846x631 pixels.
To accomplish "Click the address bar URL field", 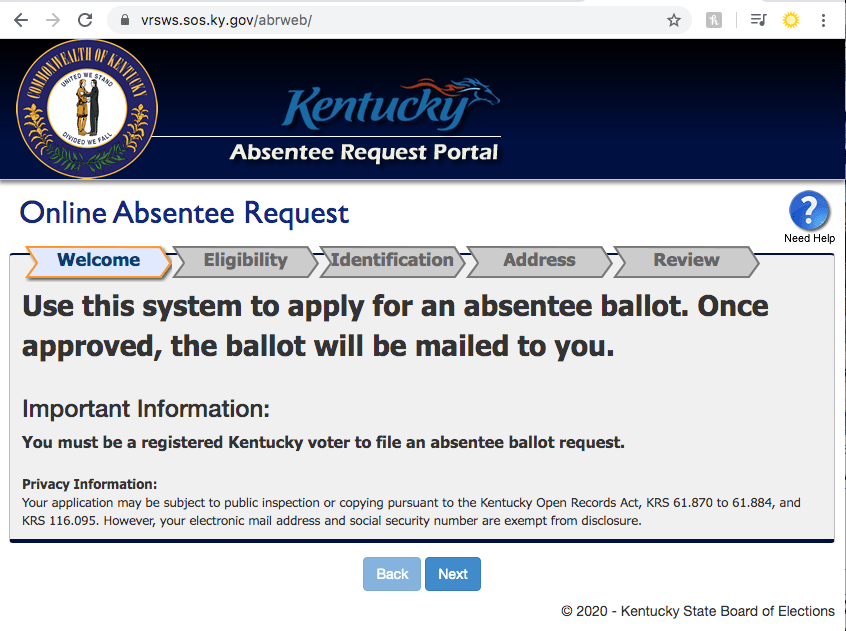I will pyautogui.click(x=399, y=20).
